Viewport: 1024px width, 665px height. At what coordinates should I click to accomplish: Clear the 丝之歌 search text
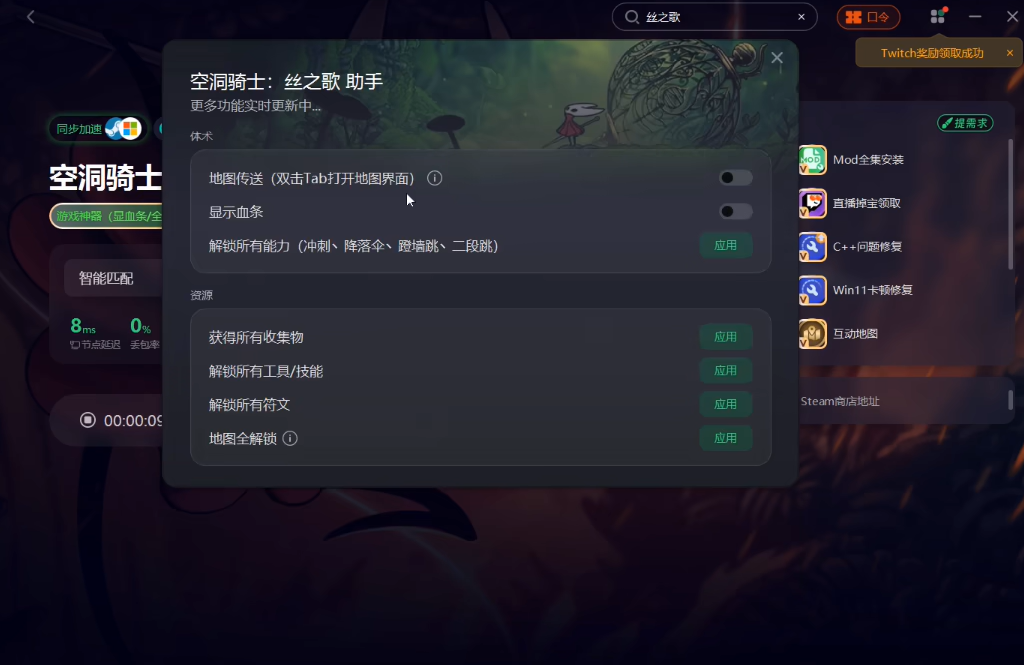pyautogui.click(x=801, y=17)
